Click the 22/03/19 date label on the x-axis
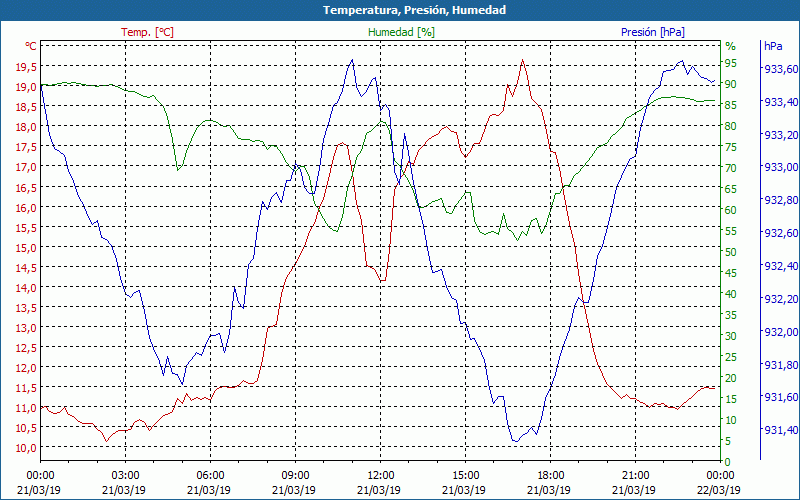 (x=720, y=490)
